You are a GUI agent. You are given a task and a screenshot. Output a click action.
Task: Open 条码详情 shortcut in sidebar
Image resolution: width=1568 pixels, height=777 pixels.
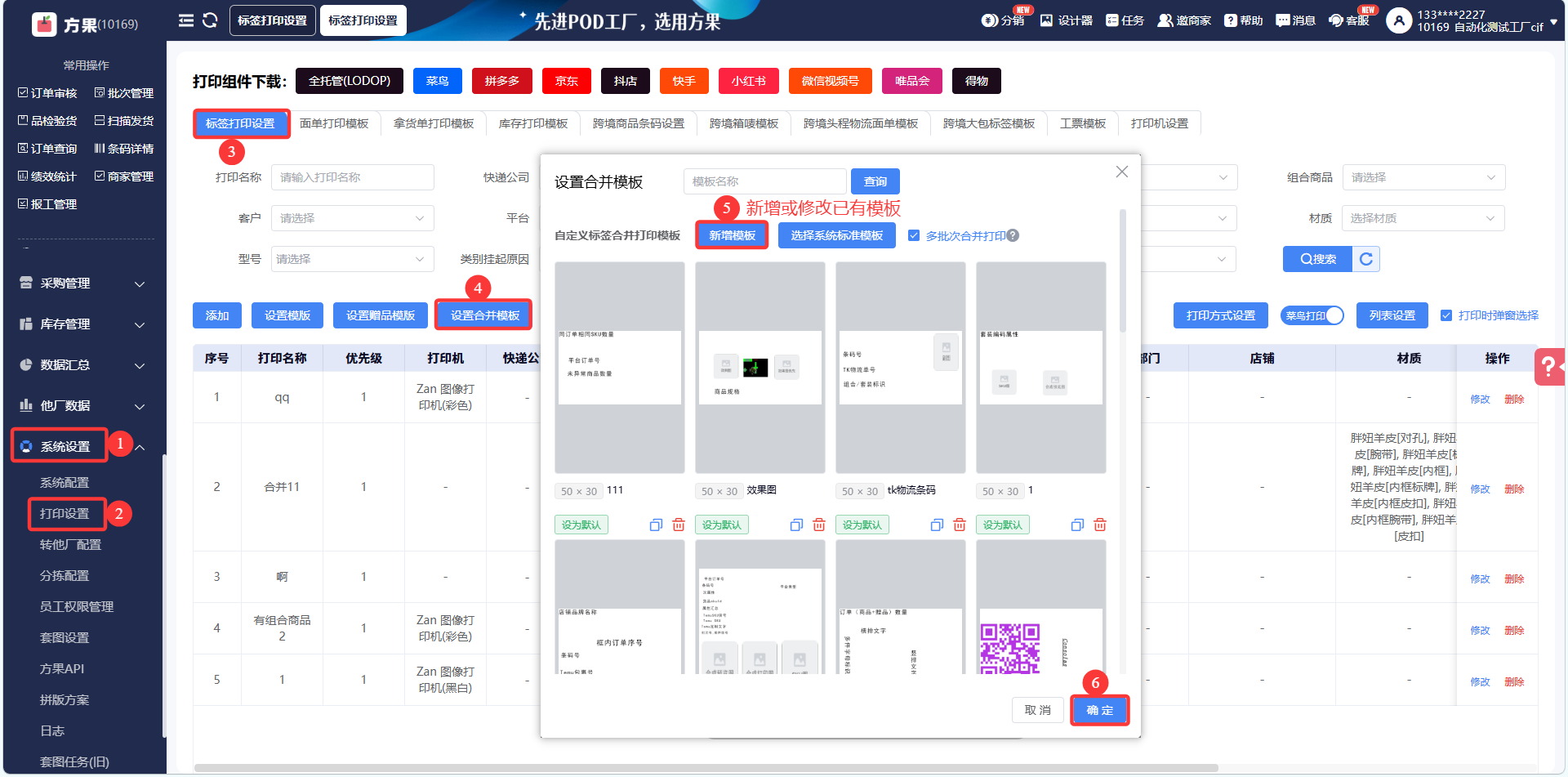[124, 149]
